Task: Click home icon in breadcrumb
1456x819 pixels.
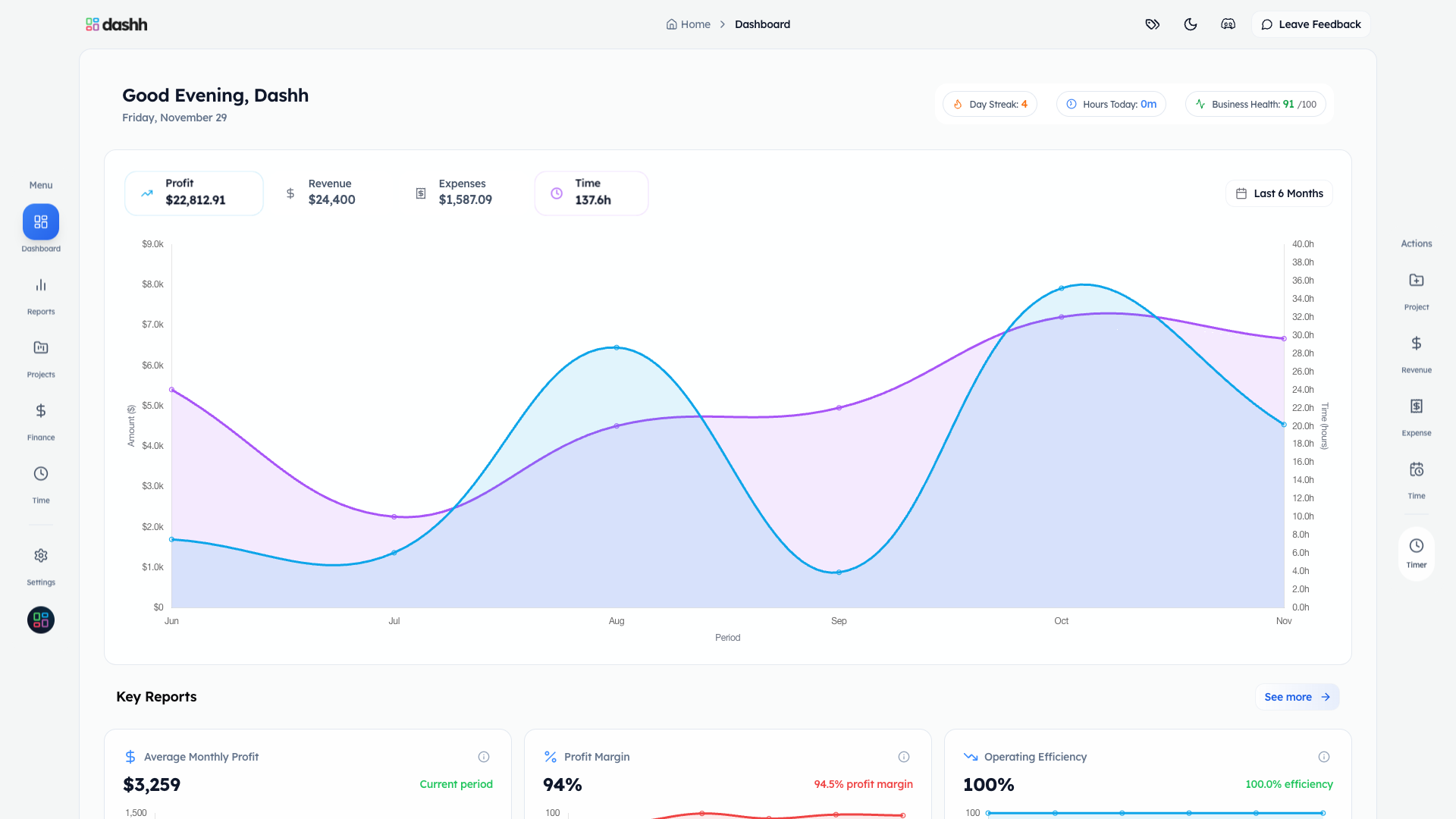Action: click(671, 24)
